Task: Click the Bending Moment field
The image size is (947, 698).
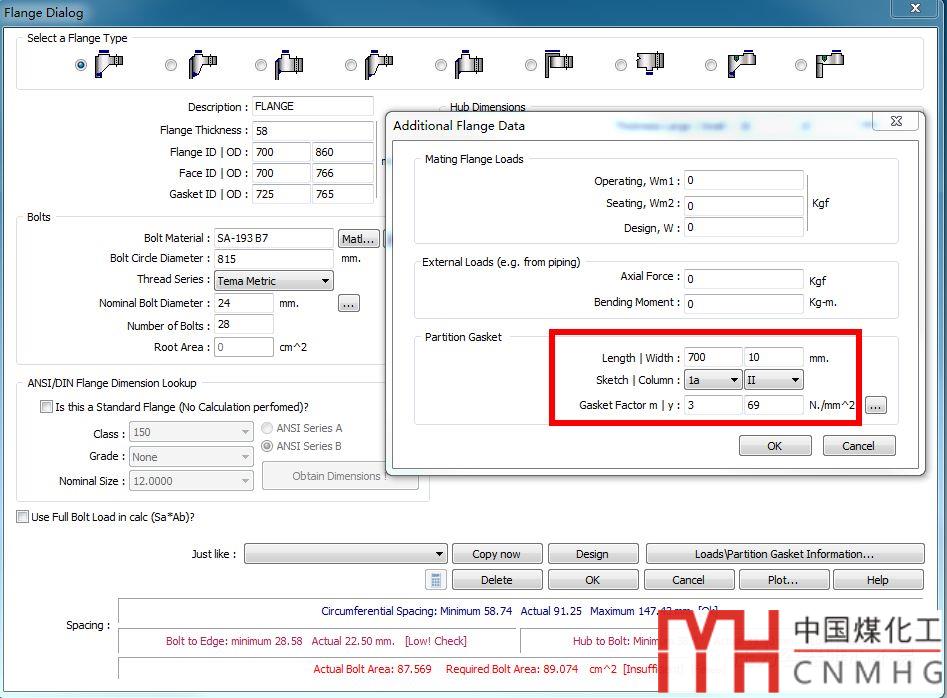Action: point(743,303)
